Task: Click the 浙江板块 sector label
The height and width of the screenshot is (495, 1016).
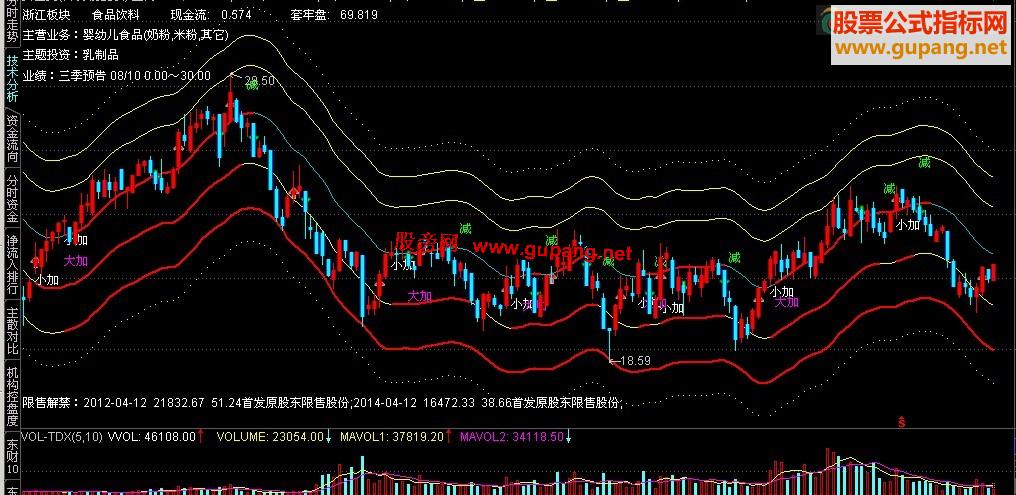Action: [47, 14]
